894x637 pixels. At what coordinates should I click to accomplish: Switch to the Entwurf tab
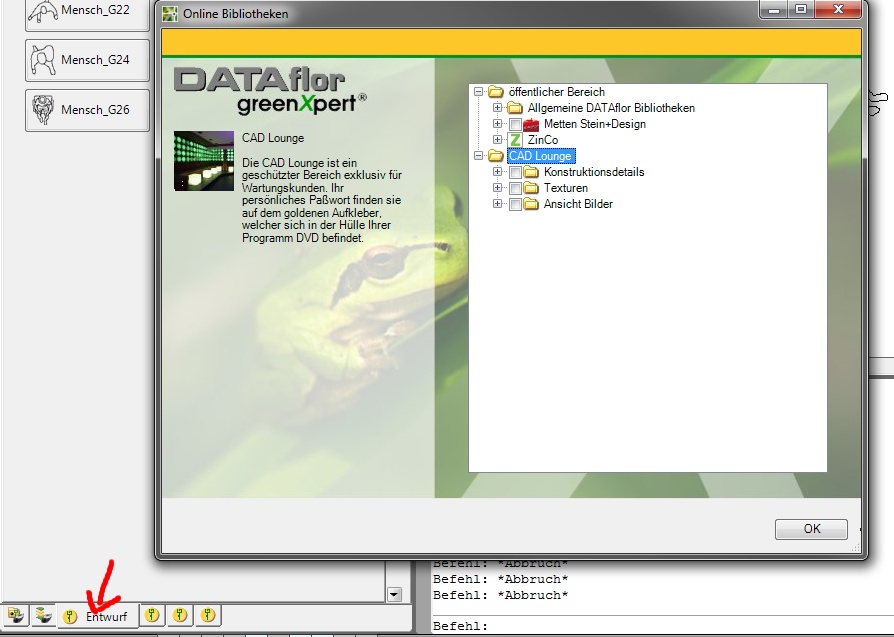coord(98,616)
